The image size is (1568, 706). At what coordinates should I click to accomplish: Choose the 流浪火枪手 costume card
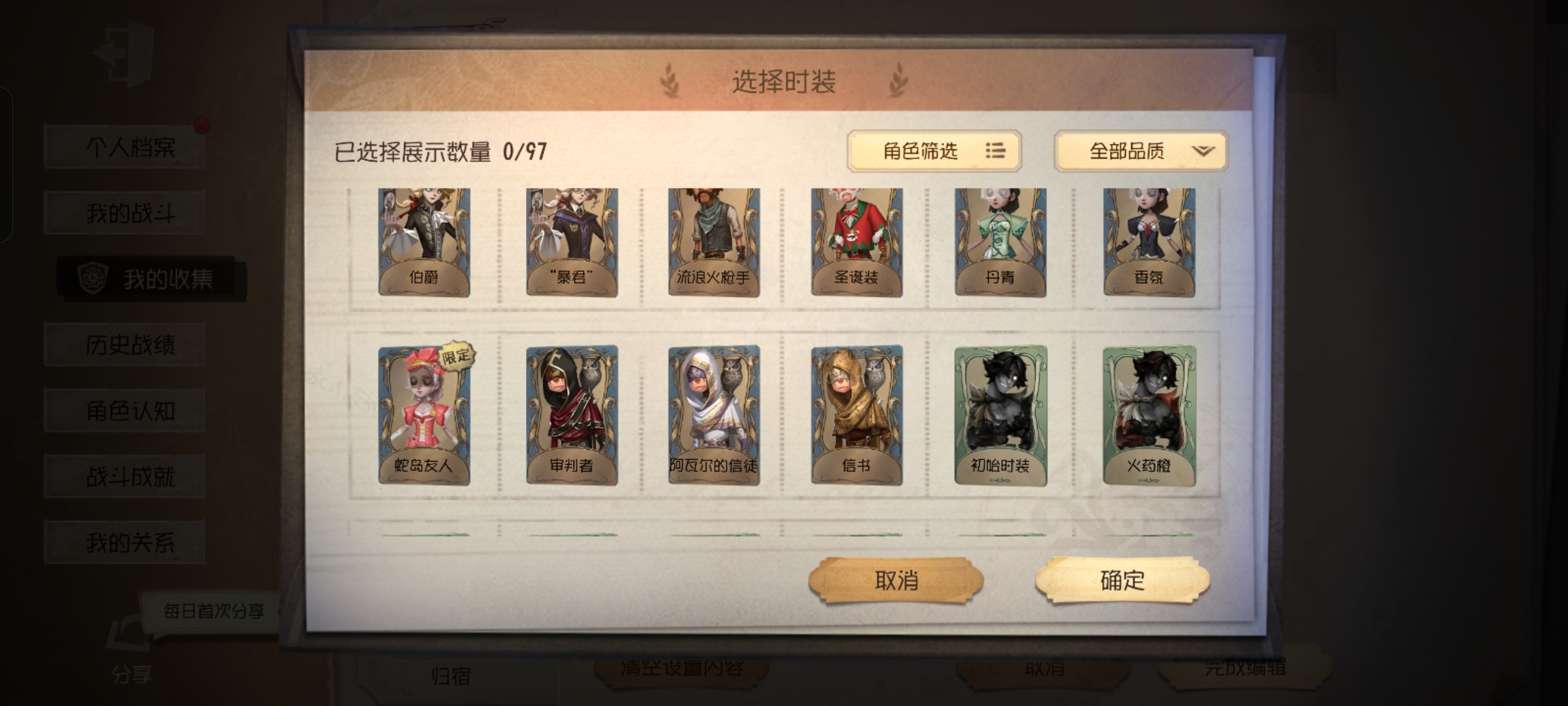(x=713, y=243)
